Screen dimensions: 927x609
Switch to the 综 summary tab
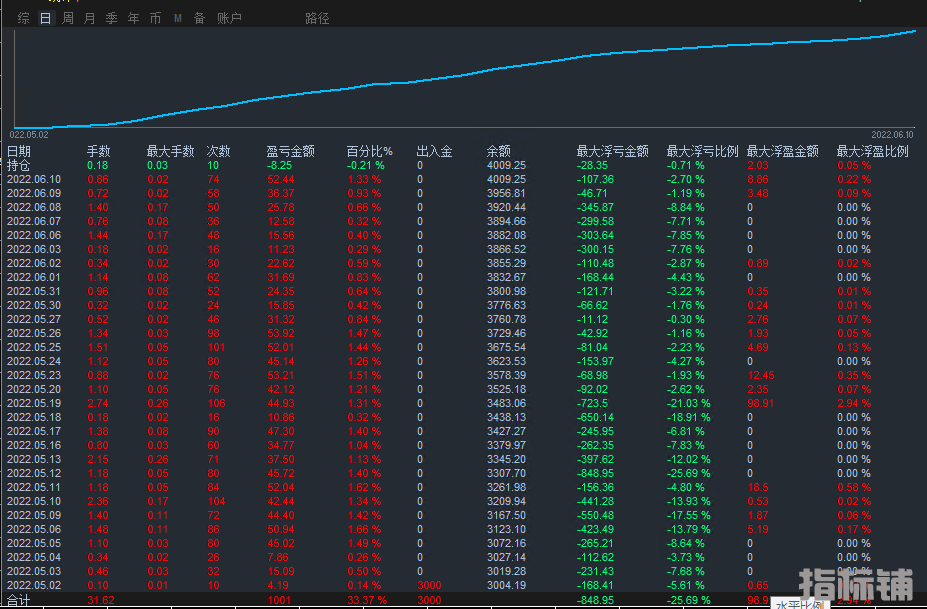pyautogui.click(x=23, y=18)
